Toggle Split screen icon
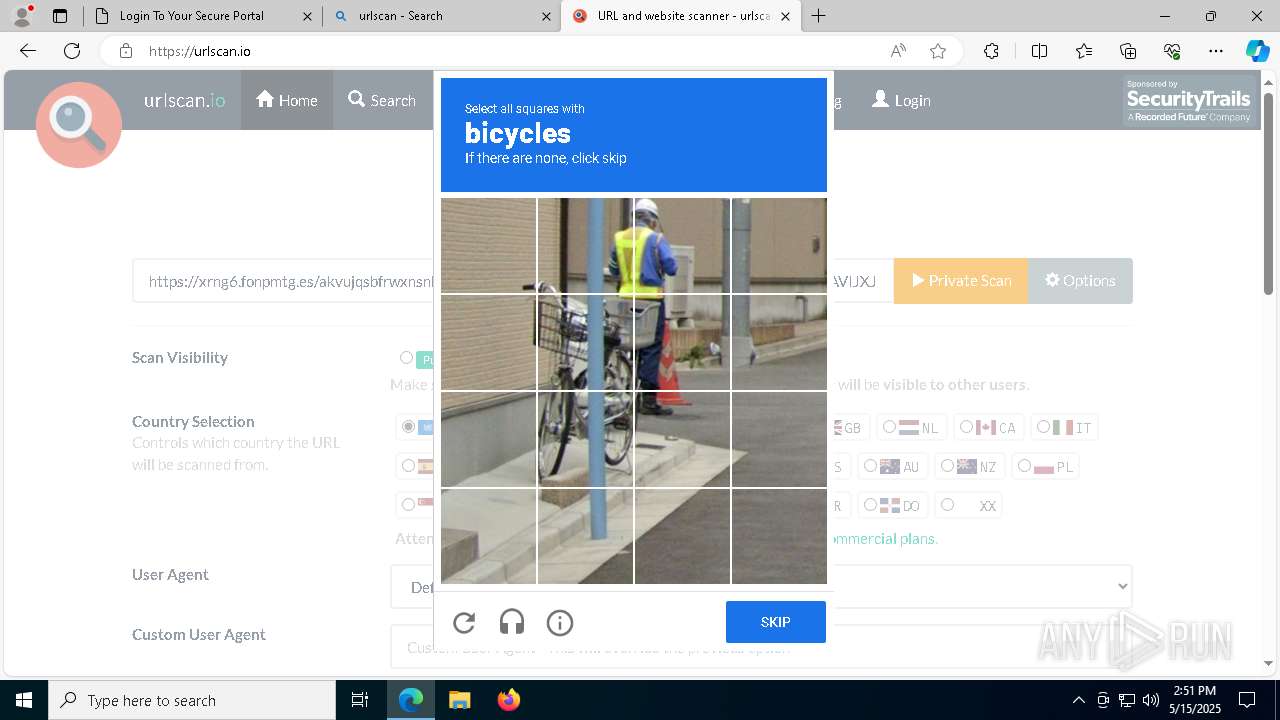This screenshot has height=720, width=1280. 1039,51
